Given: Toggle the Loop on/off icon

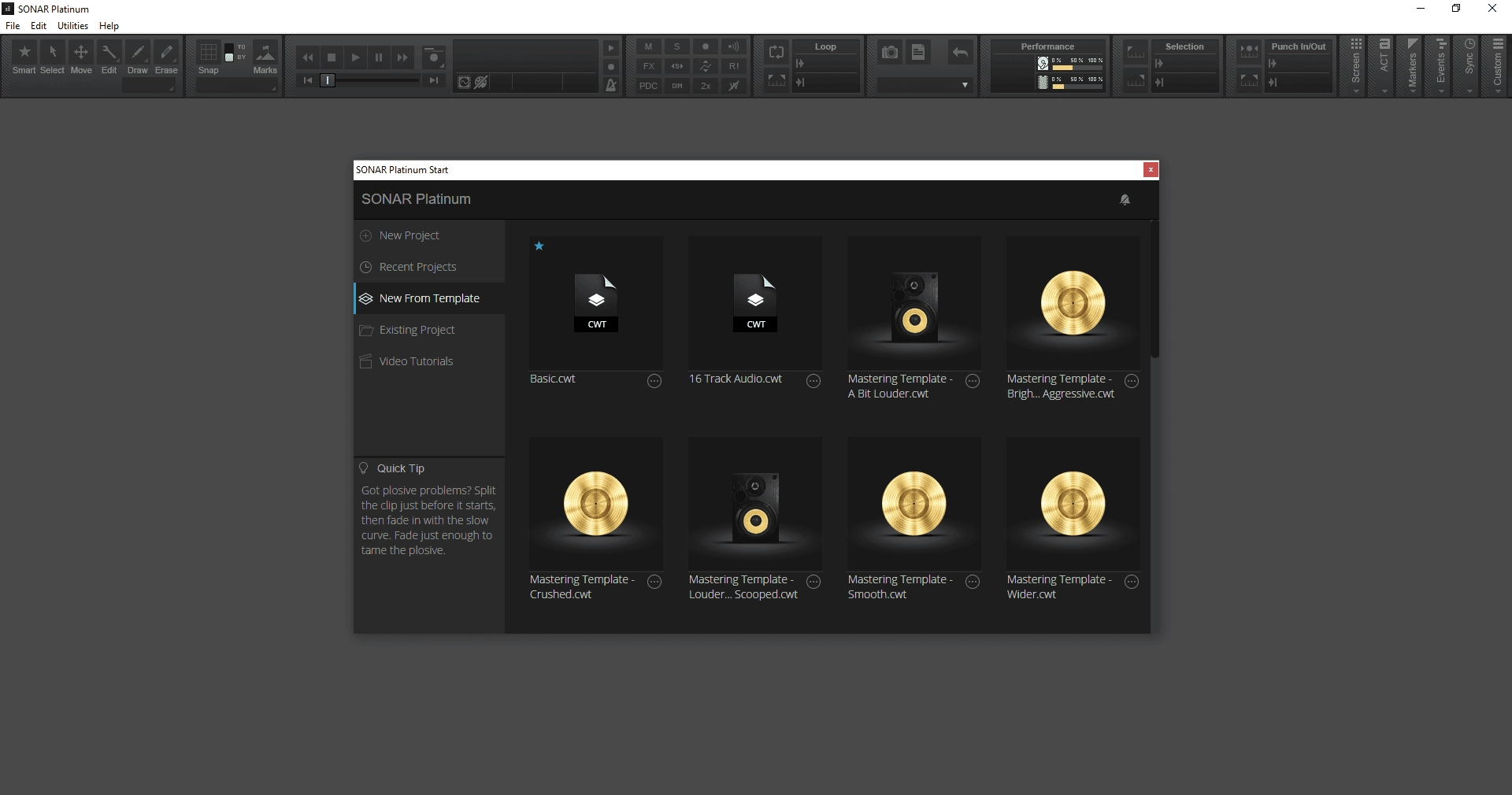Looking at the screenshot, I should point(776,53).
